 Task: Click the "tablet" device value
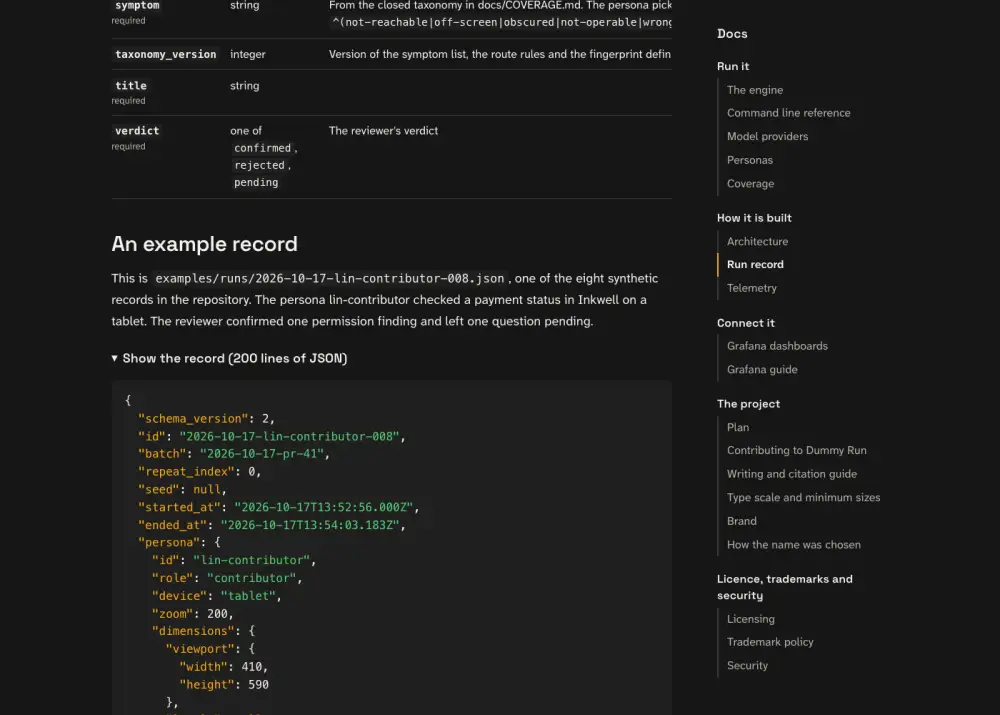click(x=247, y=596)
